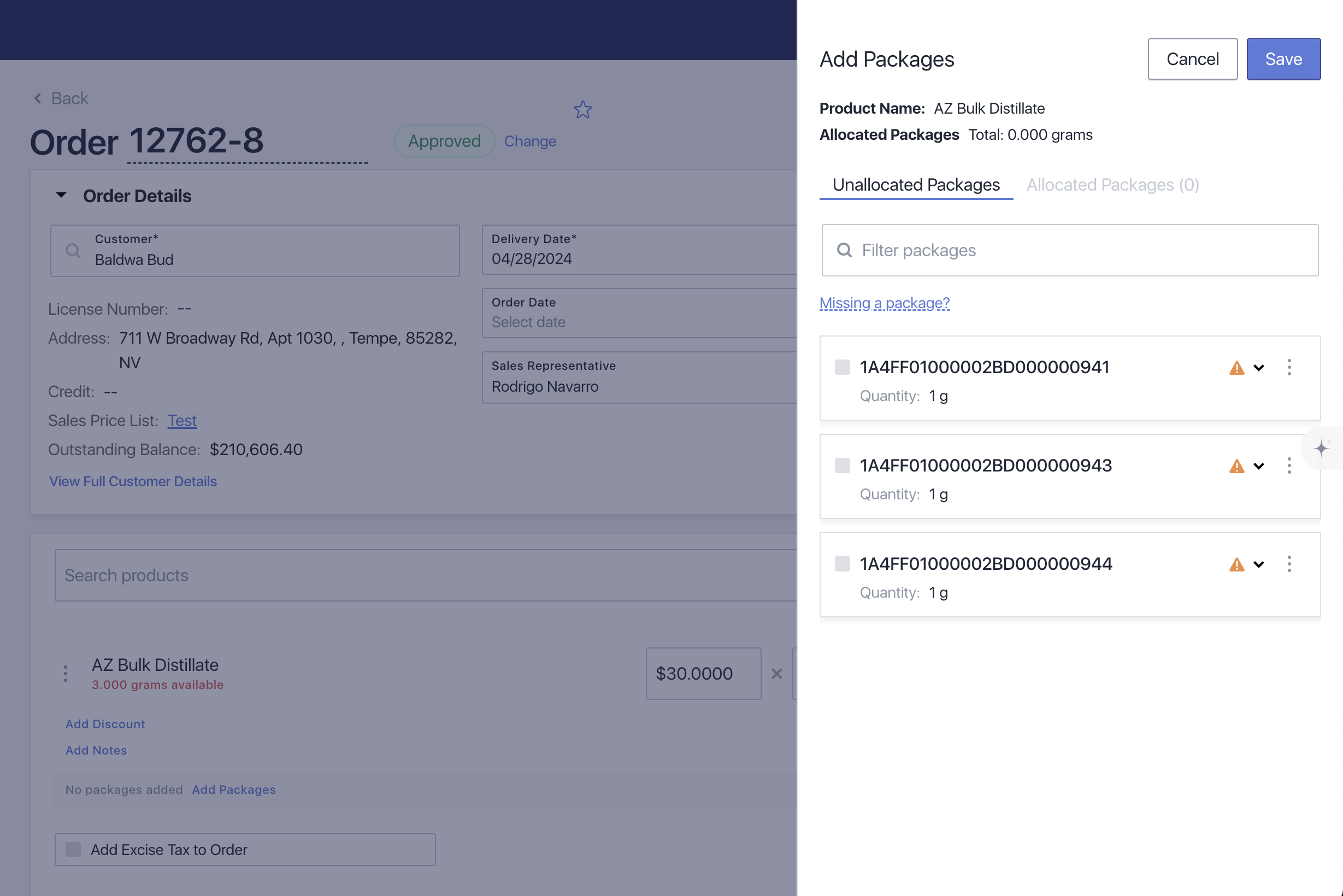Click the magnifier icon in Customer field

coord(73,250)
